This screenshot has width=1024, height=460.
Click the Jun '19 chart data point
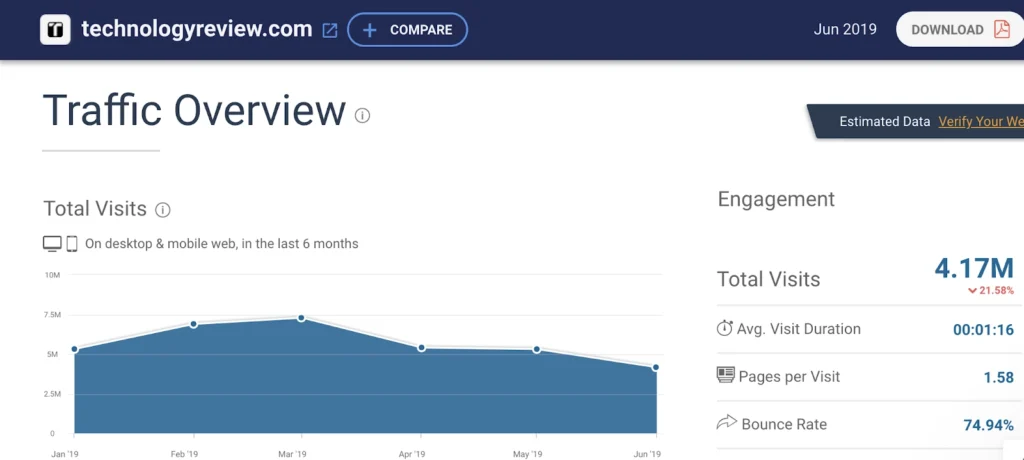[656, 367]
